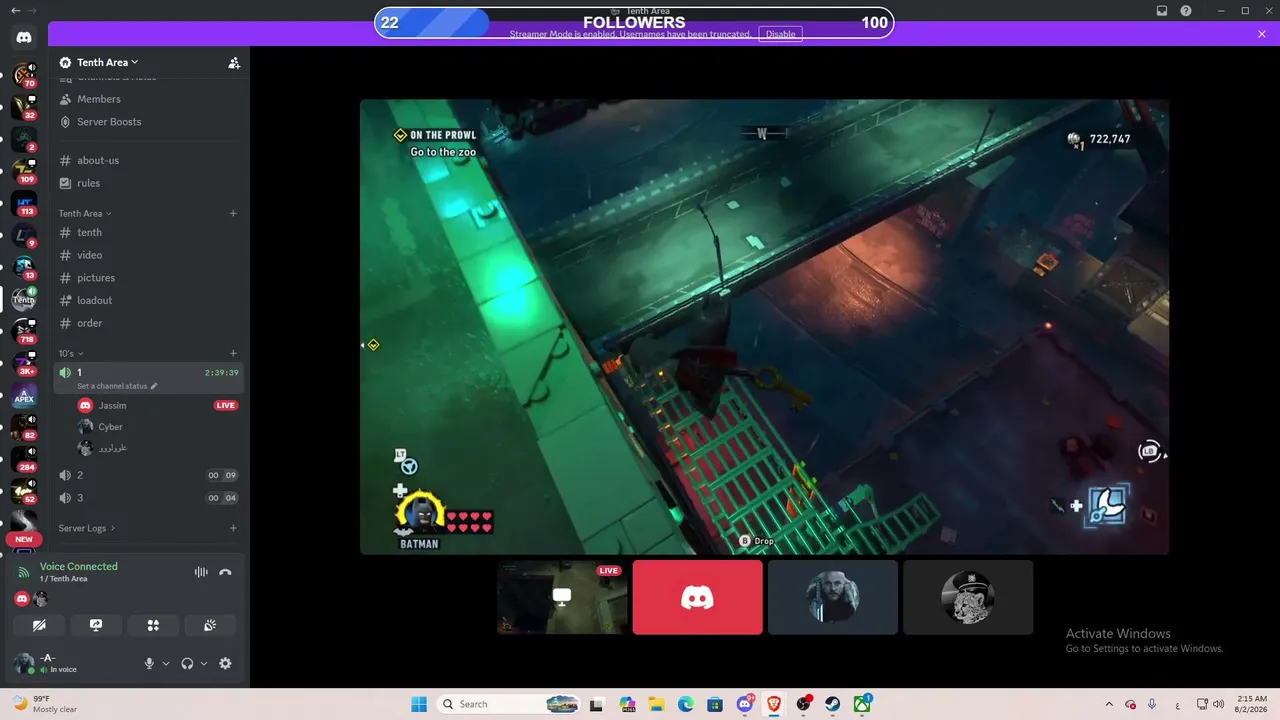Image resolution: width=1280 pixels, height=720 pixels.
Task: Start an activity from voice panel
Action: (153, 625)
